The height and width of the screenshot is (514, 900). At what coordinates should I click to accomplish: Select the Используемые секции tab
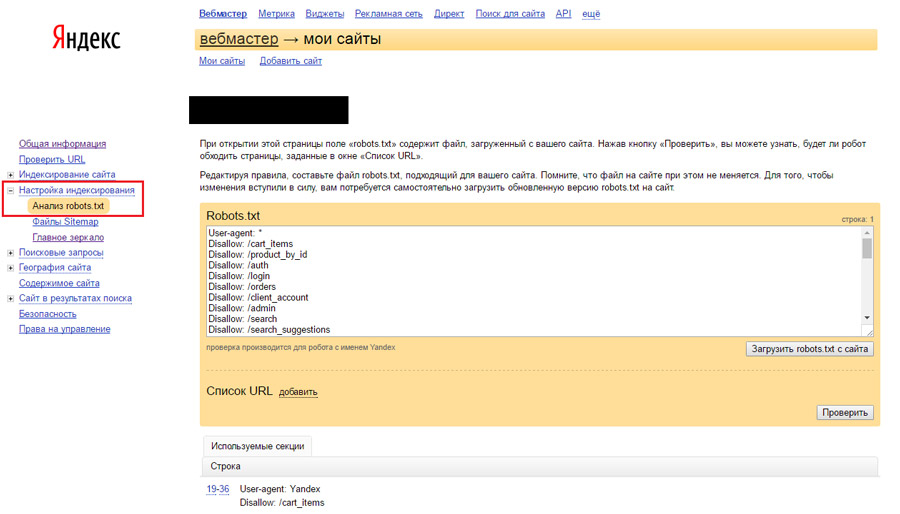coord(257,446)
